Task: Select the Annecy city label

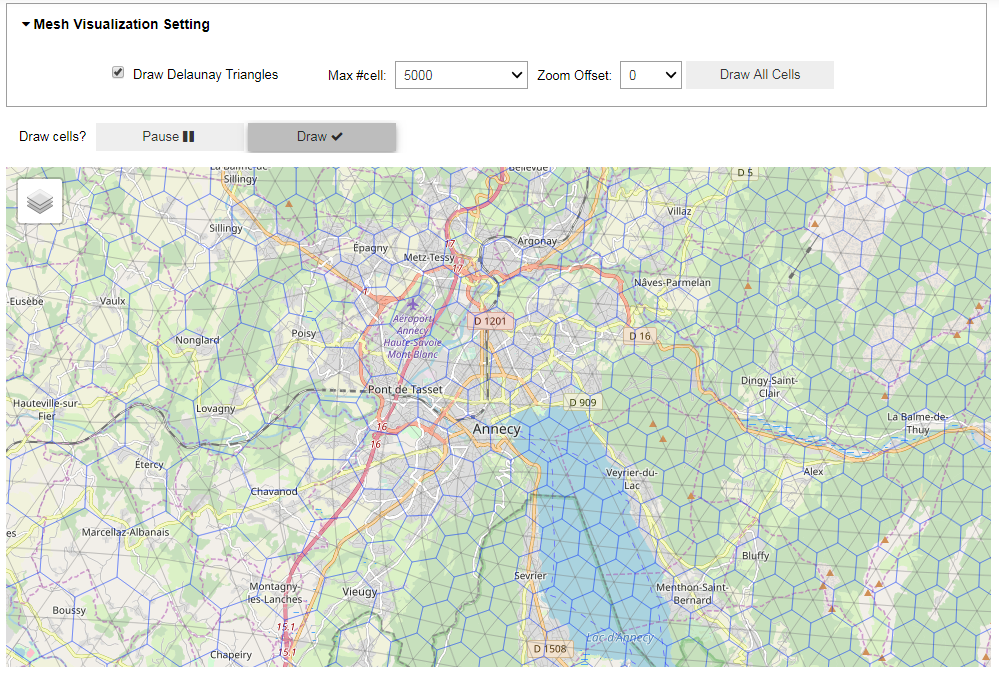Action: pyautogui.click(x=496, y=429)
